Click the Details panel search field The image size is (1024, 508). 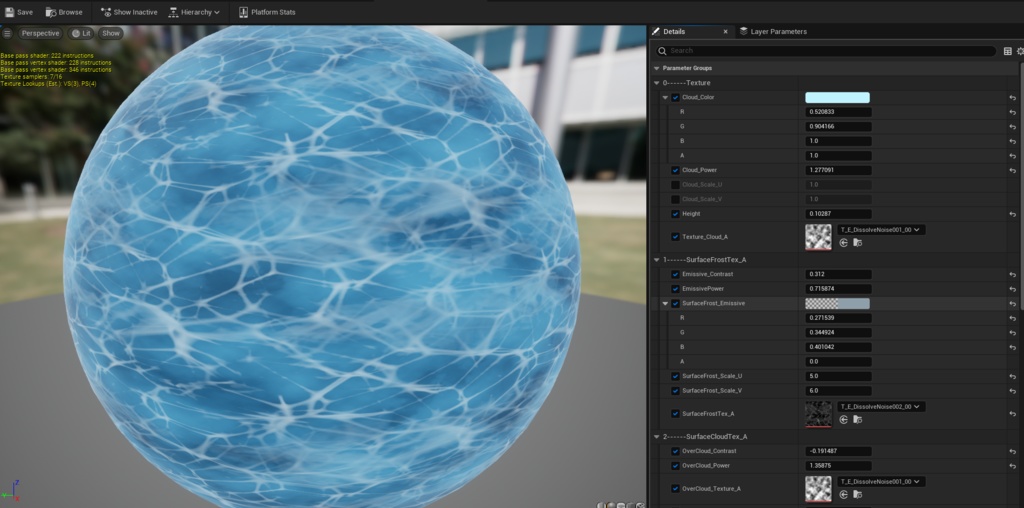point(826,51)
